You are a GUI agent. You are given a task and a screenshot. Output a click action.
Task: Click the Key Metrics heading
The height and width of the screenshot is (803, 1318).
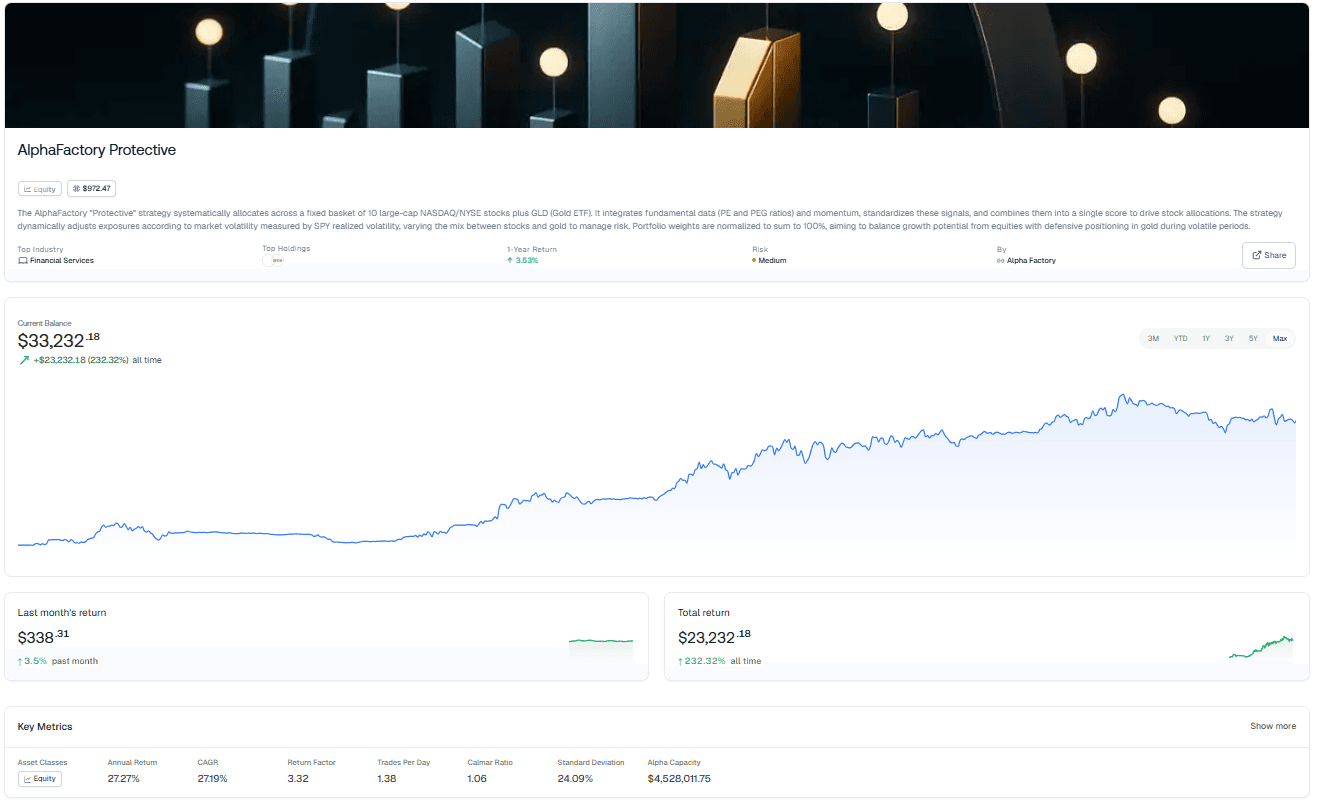[45, 727]
